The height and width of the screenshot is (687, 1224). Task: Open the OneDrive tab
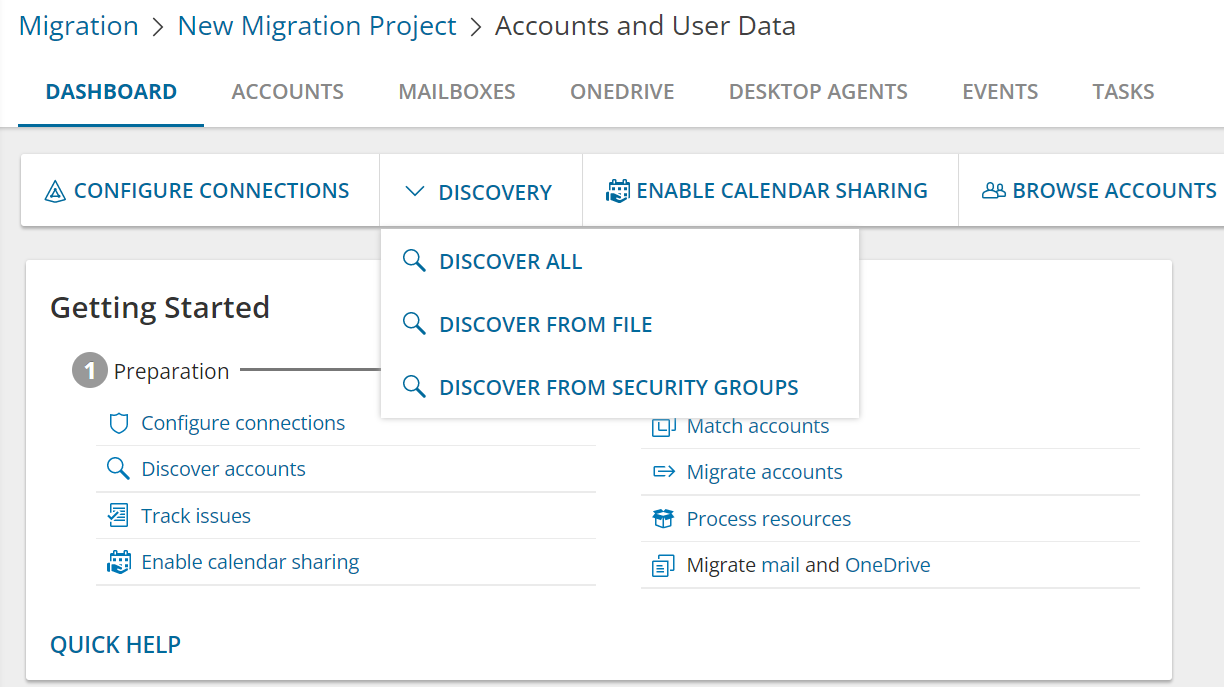tap(621, 91)
